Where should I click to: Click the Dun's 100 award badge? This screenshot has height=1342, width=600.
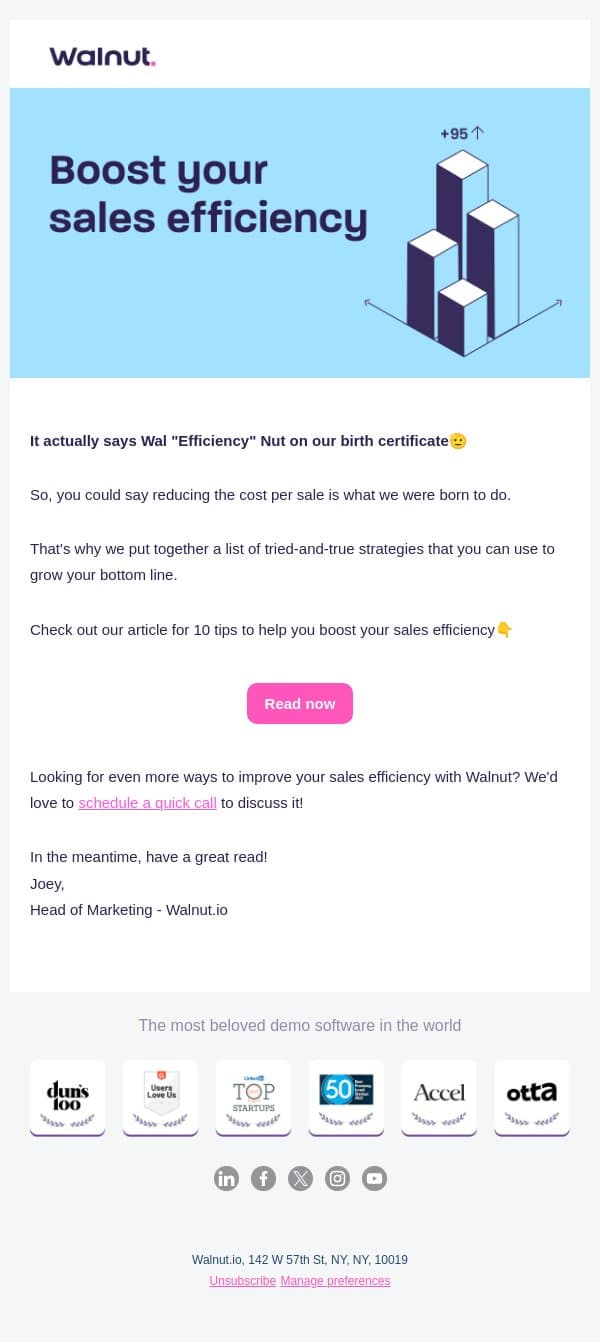point(68,1098)
